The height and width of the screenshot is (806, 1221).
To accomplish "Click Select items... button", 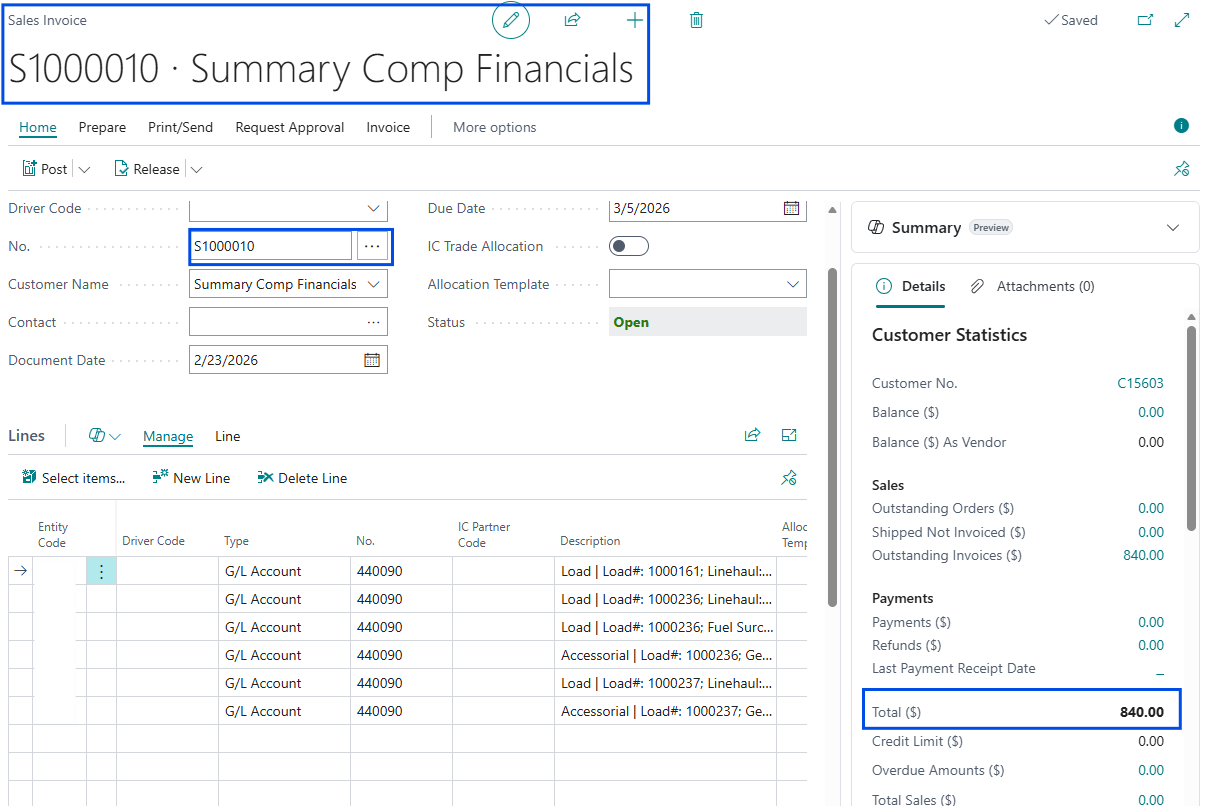I will 73,478.
